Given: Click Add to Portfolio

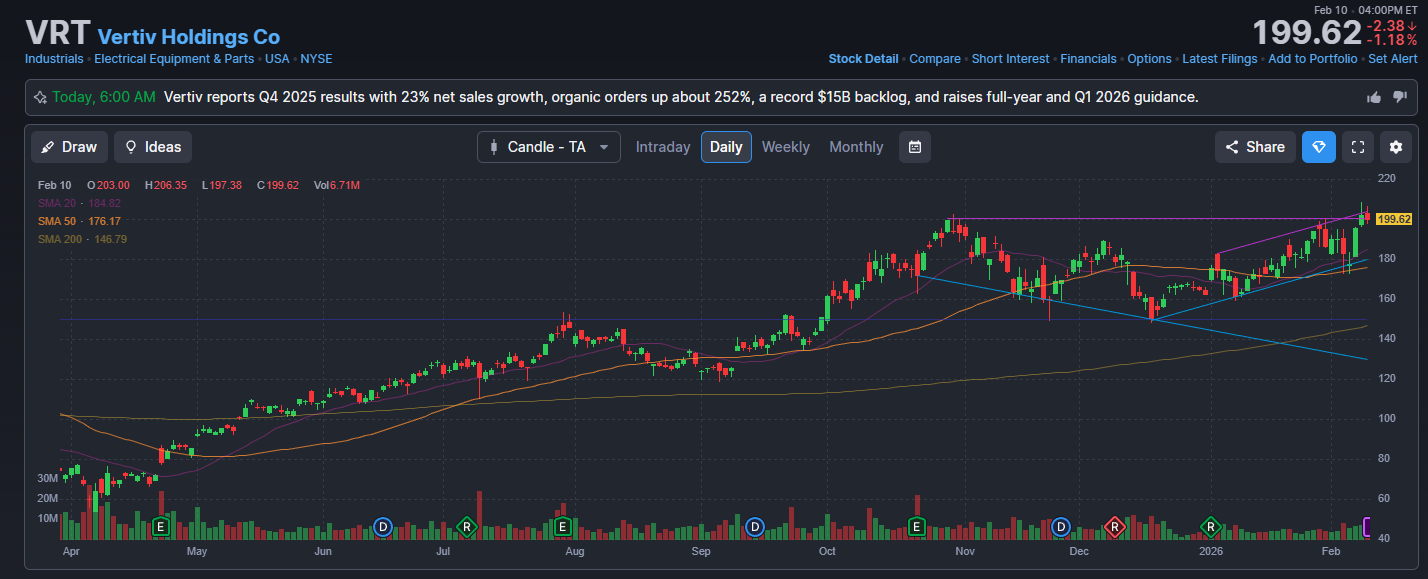Looking at the screenshot, I should click(1313, 59).
